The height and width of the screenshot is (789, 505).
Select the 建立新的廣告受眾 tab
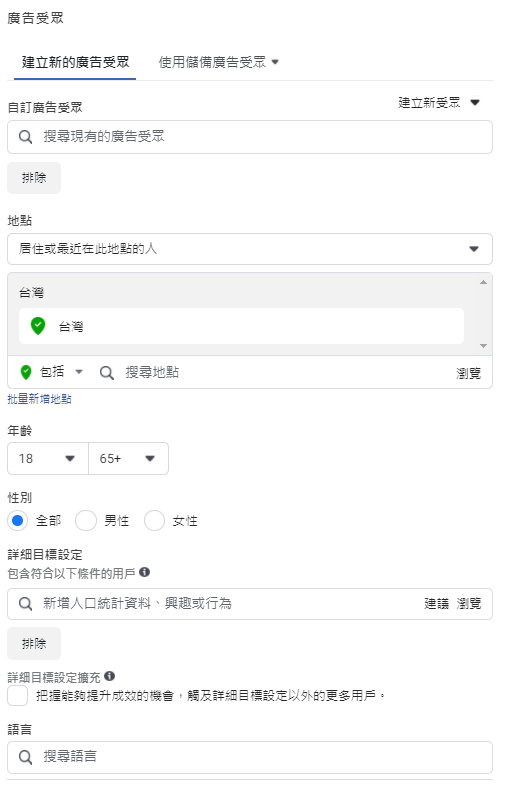75,62
